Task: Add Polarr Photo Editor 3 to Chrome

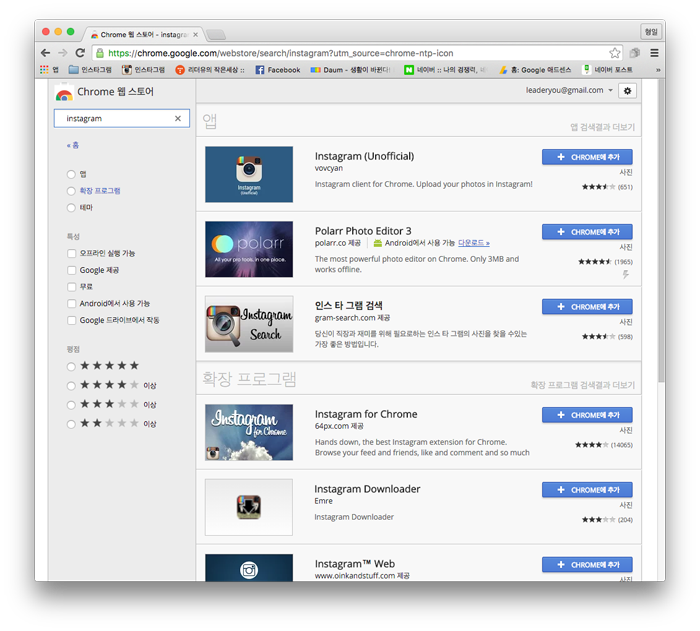Action: 587,232
